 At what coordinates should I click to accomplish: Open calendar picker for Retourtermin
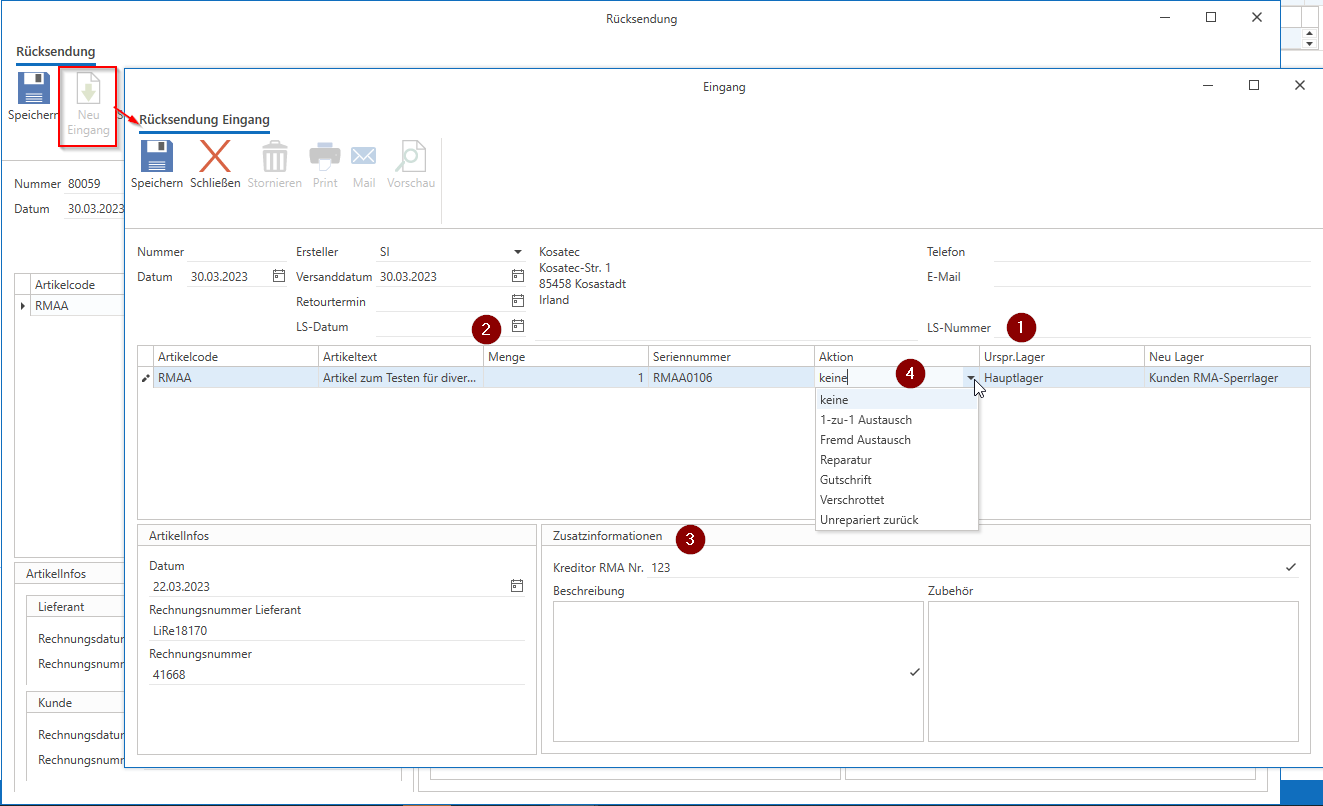coord(517,301)
